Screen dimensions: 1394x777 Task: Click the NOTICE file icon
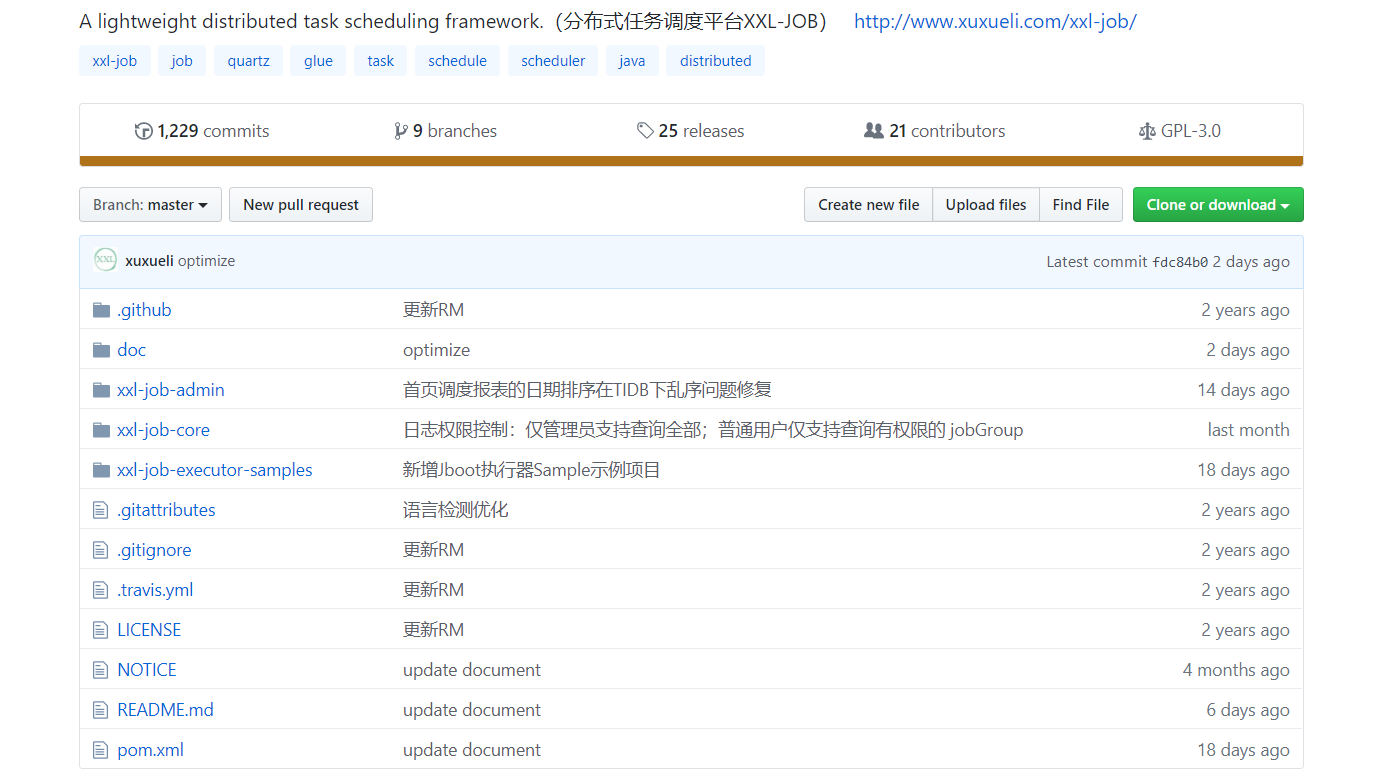click(x=100, y=670)
